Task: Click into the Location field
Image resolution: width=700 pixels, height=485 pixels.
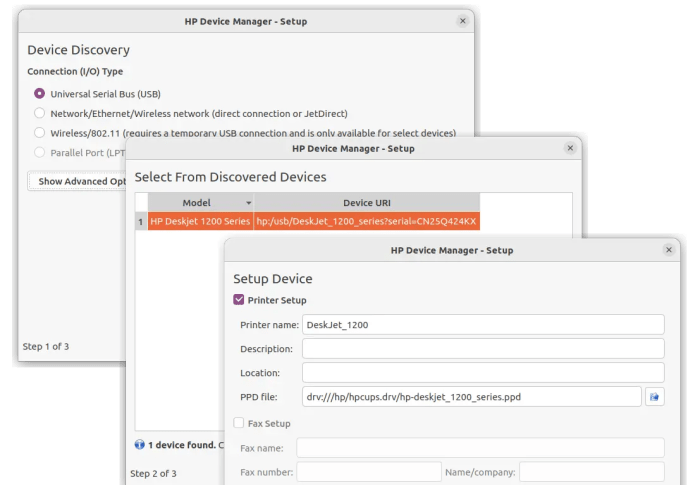Action: click(483, 372)
